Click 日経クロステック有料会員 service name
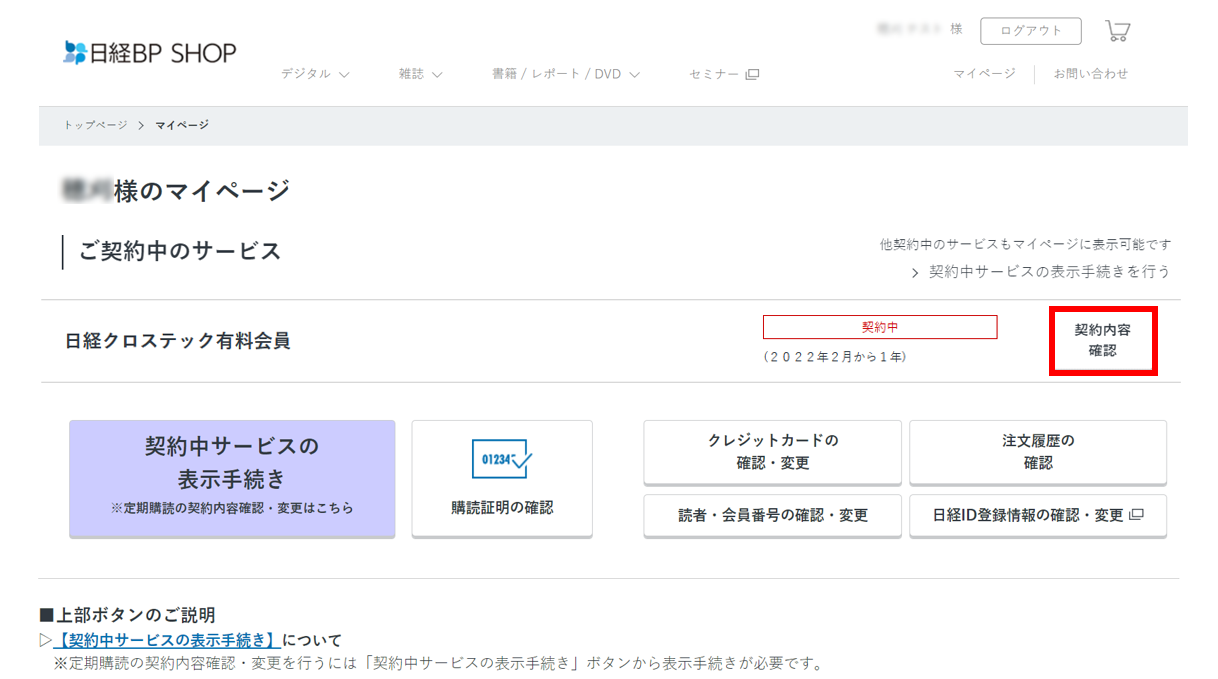This screenshot has width=1218, height=679. pos(178,341)
